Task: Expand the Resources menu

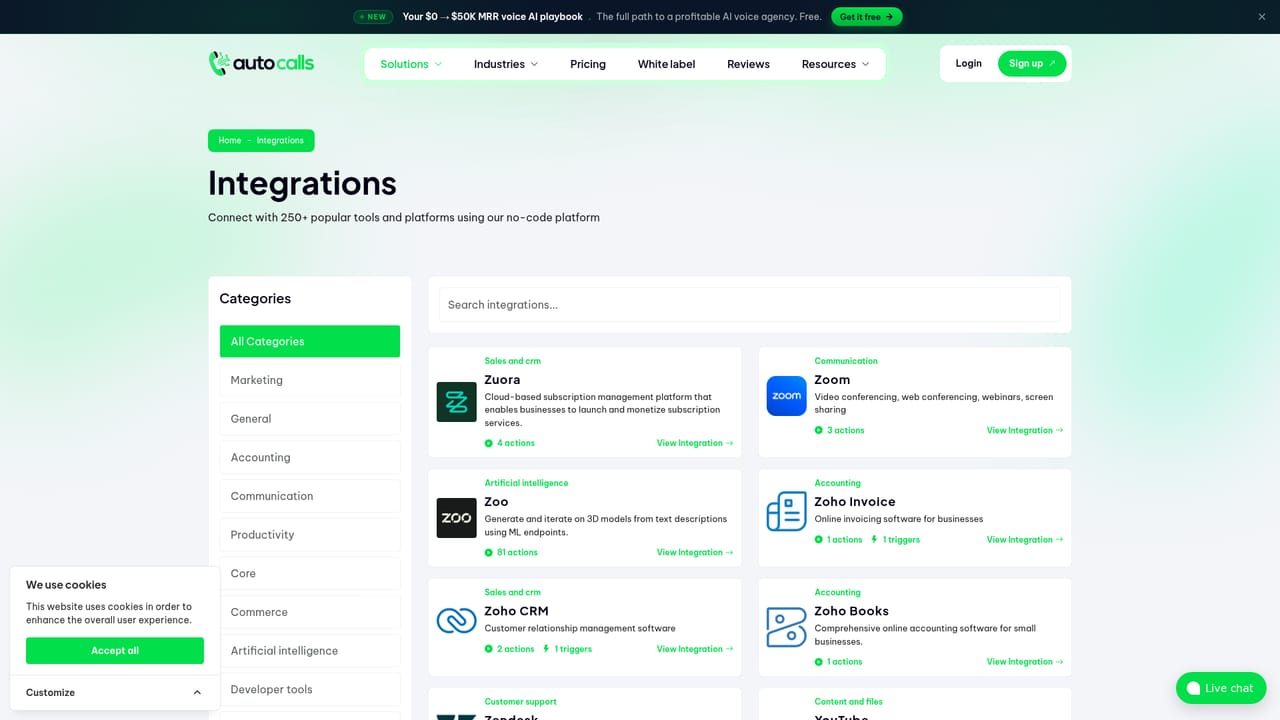Action: pos(835,64)
